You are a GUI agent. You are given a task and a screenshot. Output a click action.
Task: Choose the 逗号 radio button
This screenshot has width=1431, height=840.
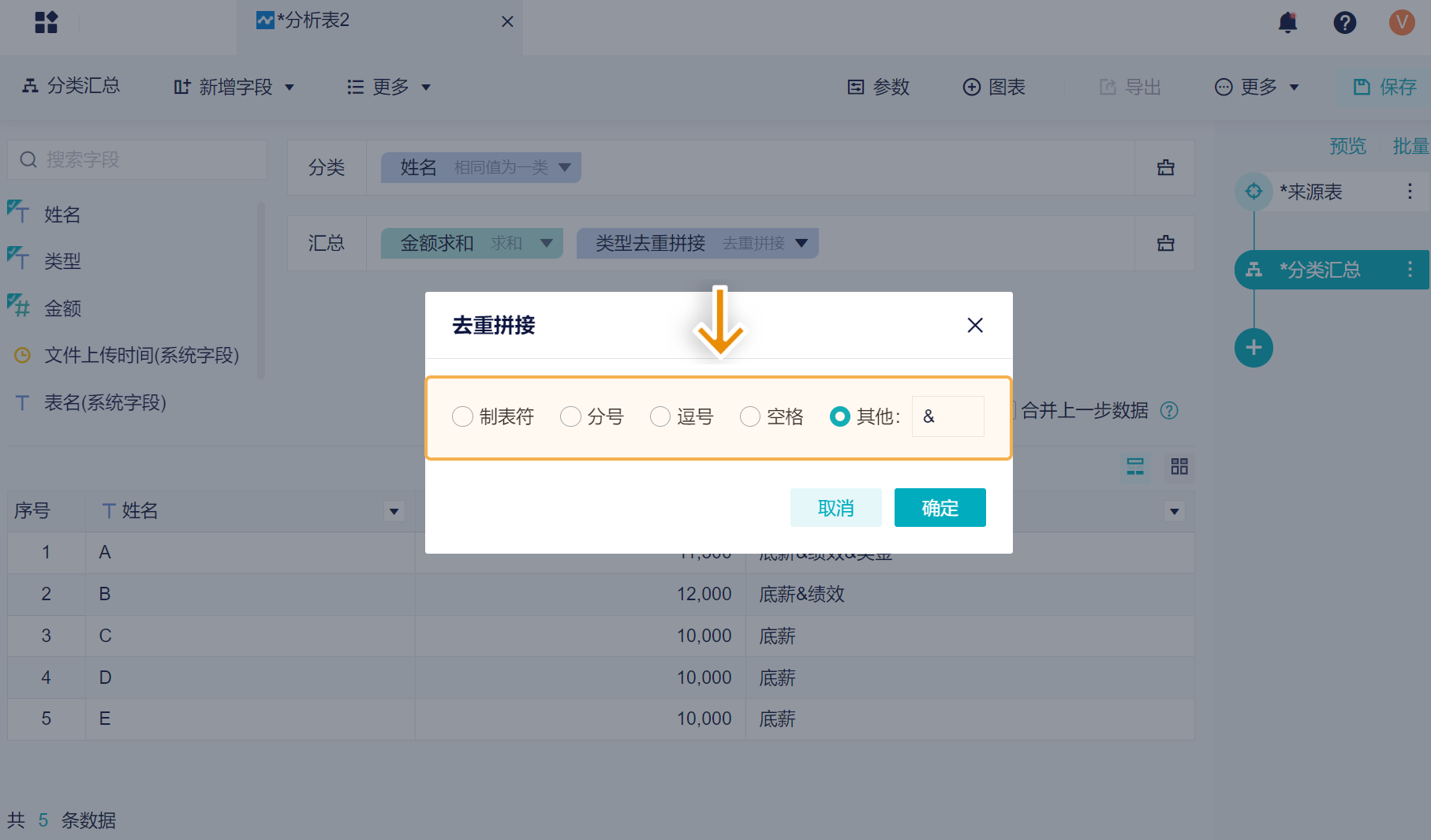coord(660,416)
